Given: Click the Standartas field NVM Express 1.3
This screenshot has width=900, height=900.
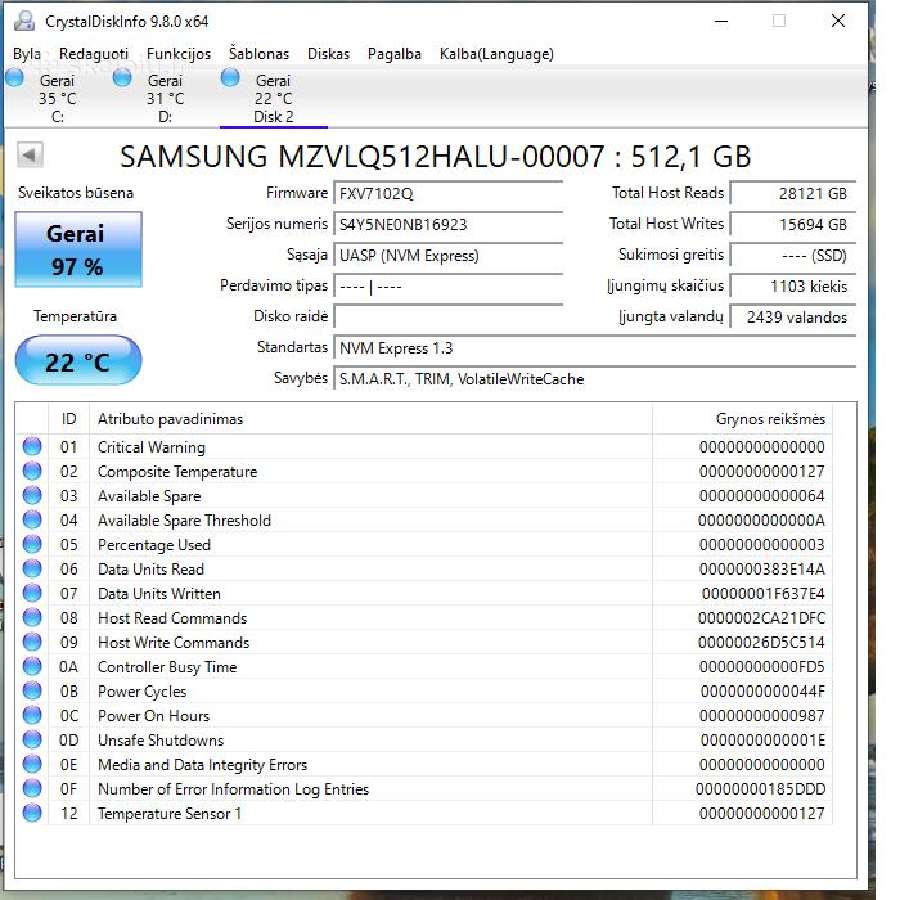Looking at the screenshot, I should point(595,348).
